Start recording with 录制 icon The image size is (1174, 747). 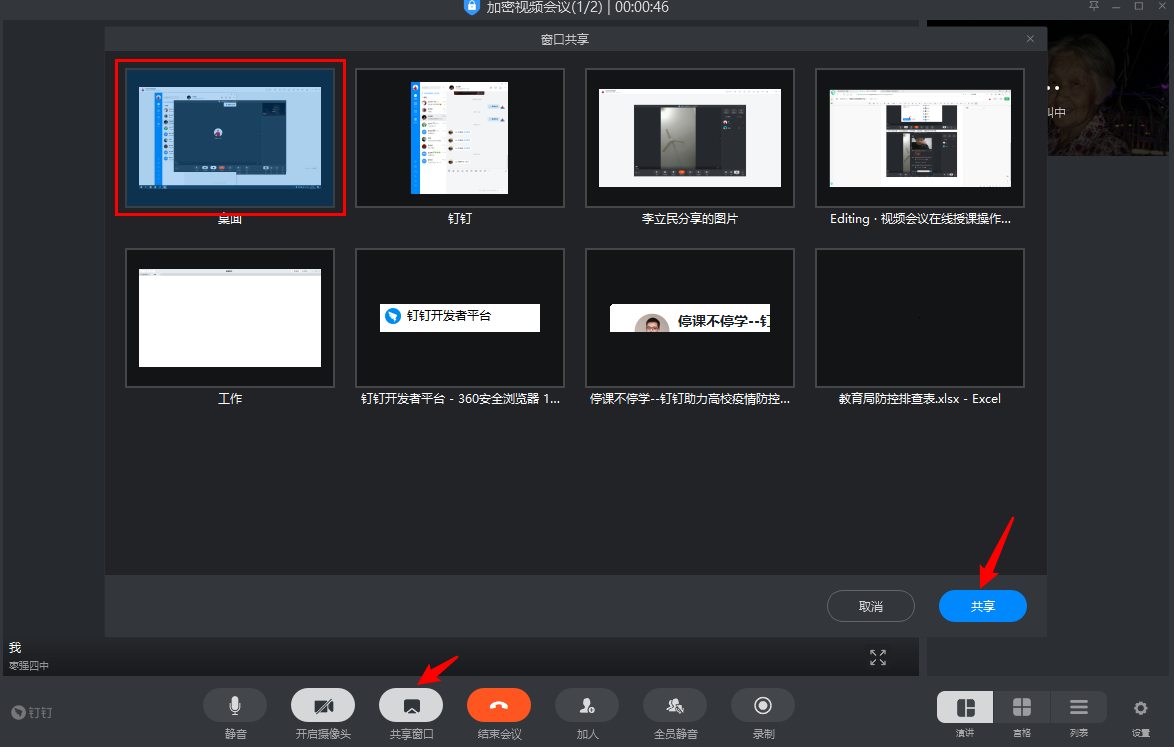(763, 706)
